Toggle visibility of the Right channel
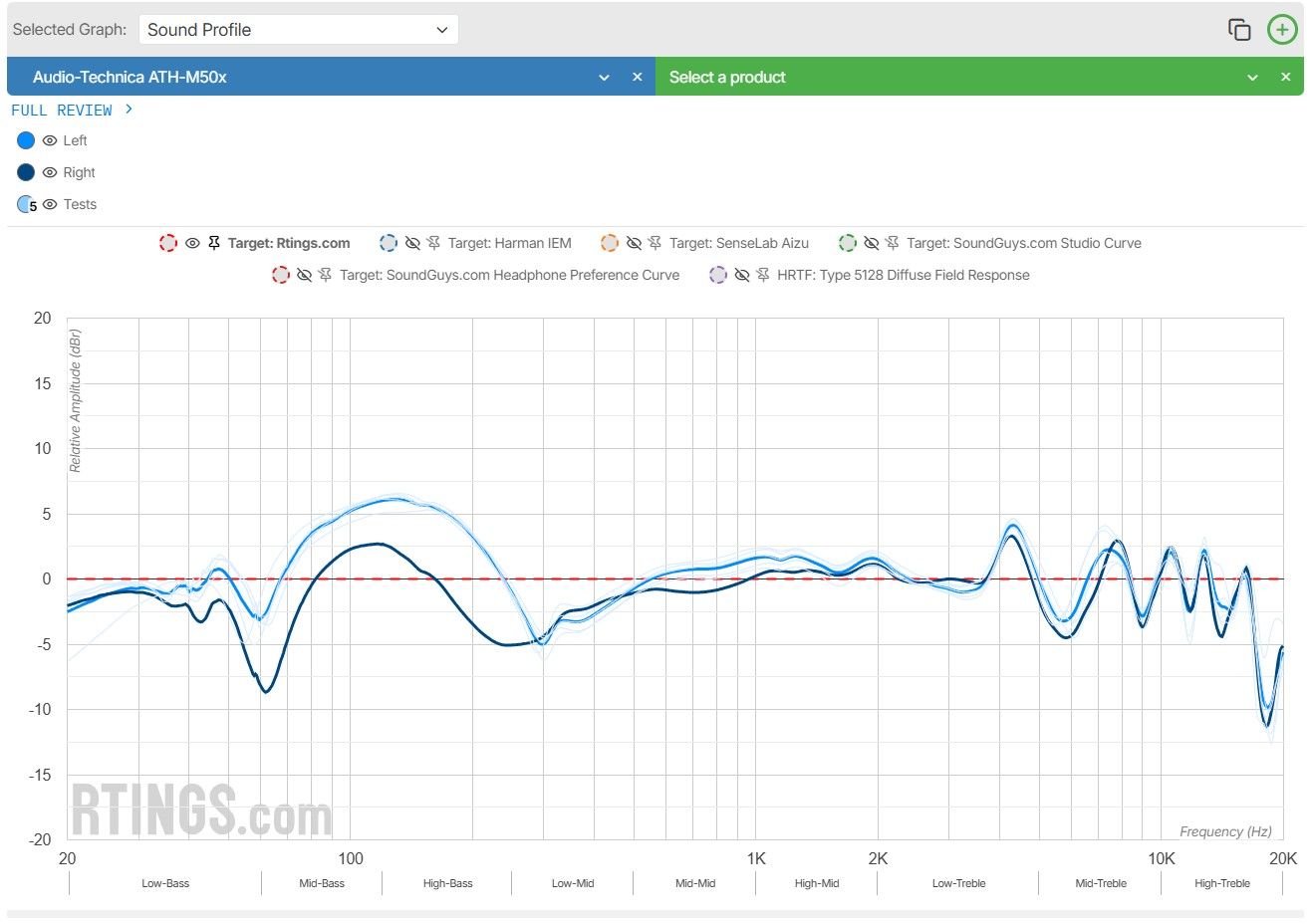The width and height of the screenshot is (1314, 924). click(50, 172)
